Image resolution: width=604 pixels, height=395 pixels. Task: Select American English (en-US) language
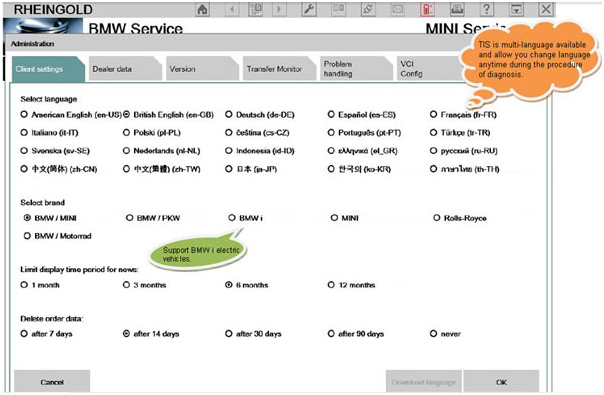tap(24, 114)
